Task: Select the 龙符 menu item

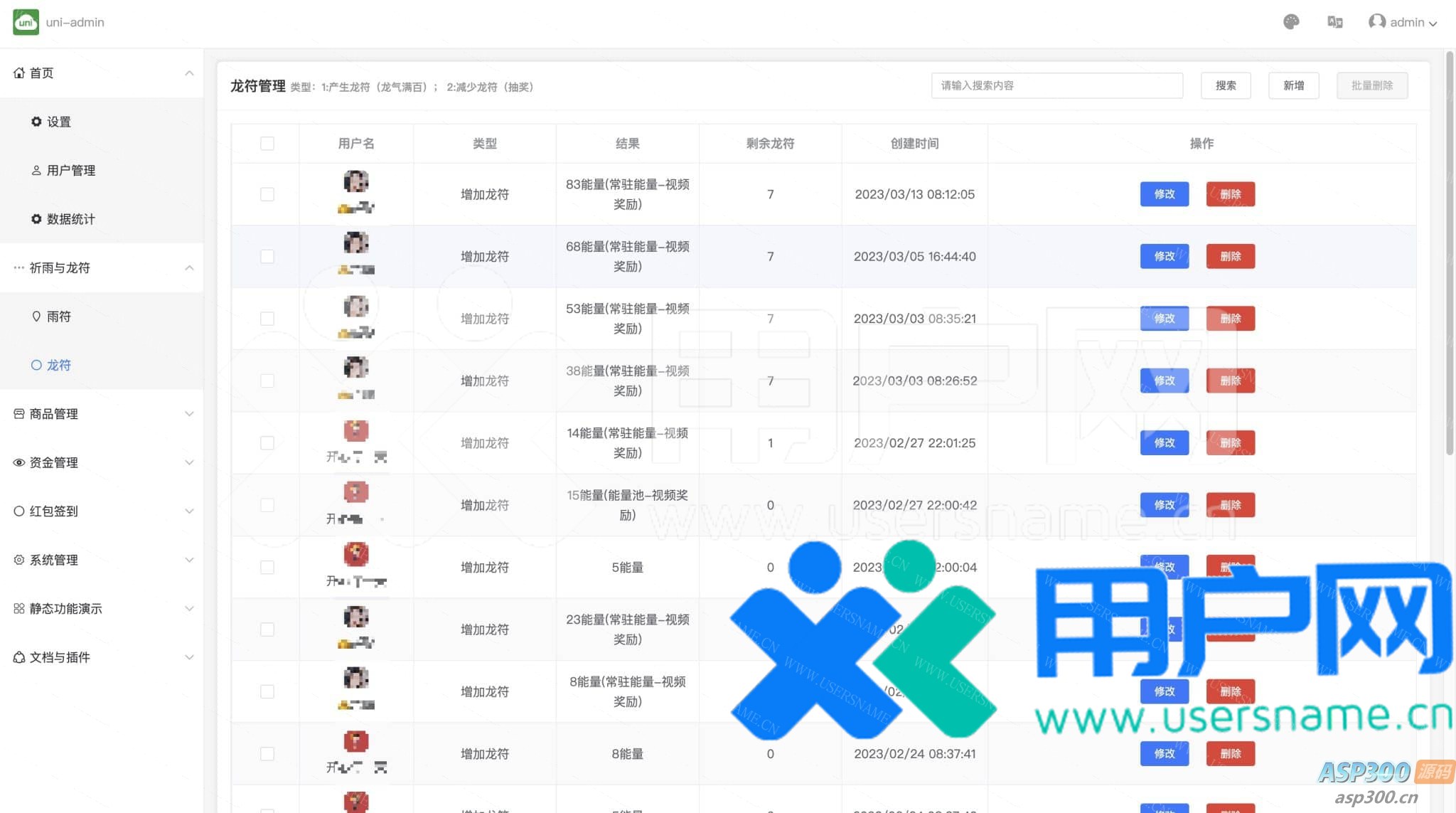Action: 58,365
